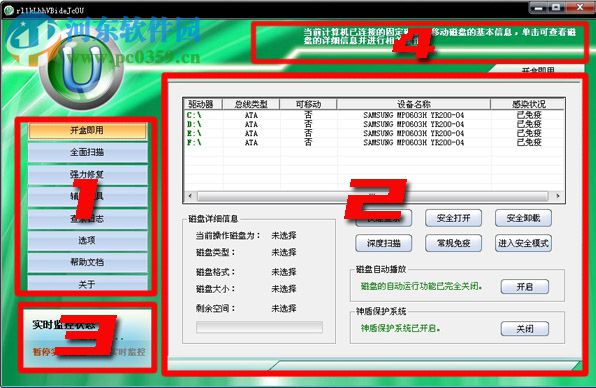Viewport: 596px width, 388px height.
Task: Sort by the 驱动器 column header
Action: pos(203,104)
